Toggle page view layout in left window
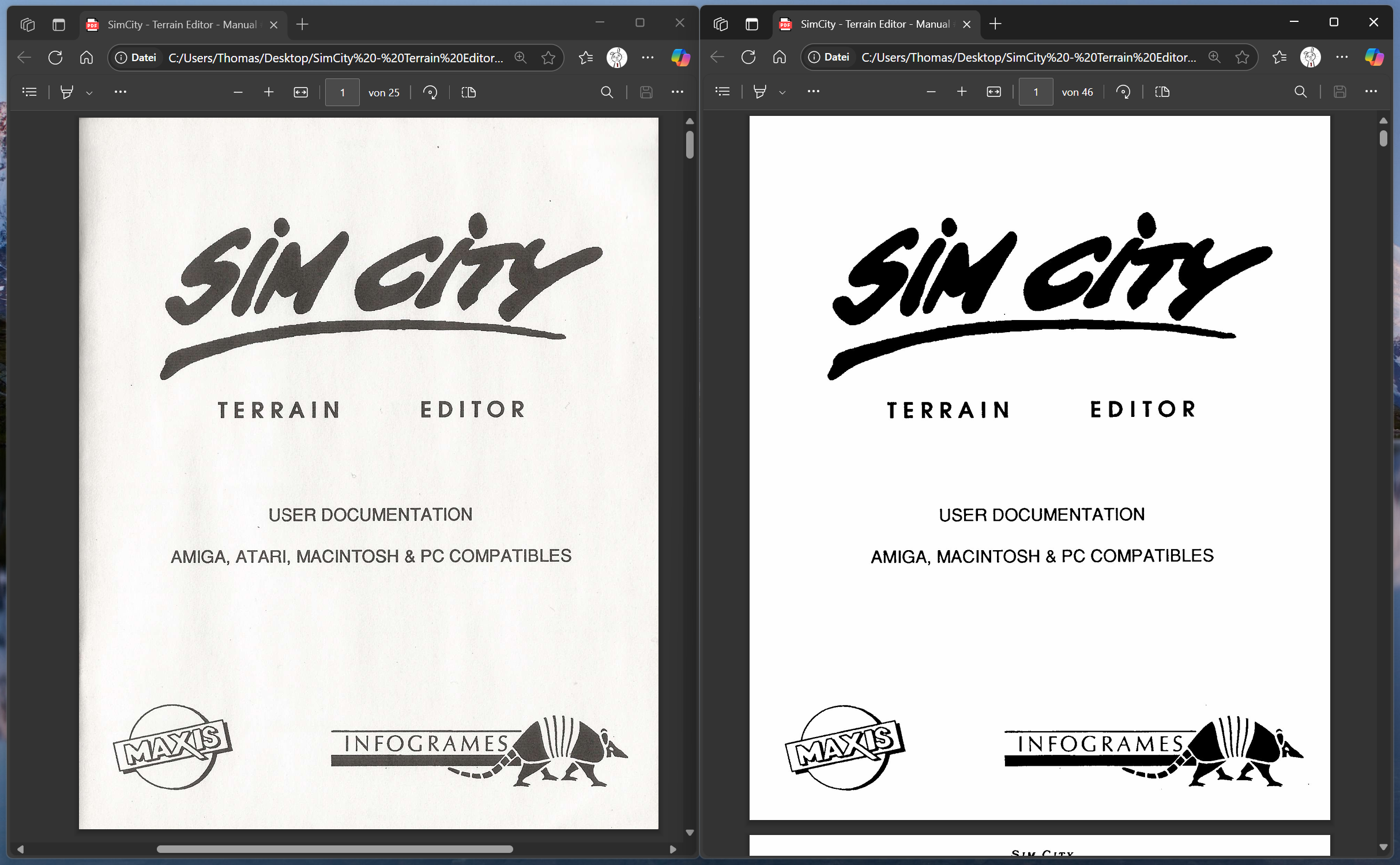The height and width of the screenshot is (865, 1400). coord(469,92)
